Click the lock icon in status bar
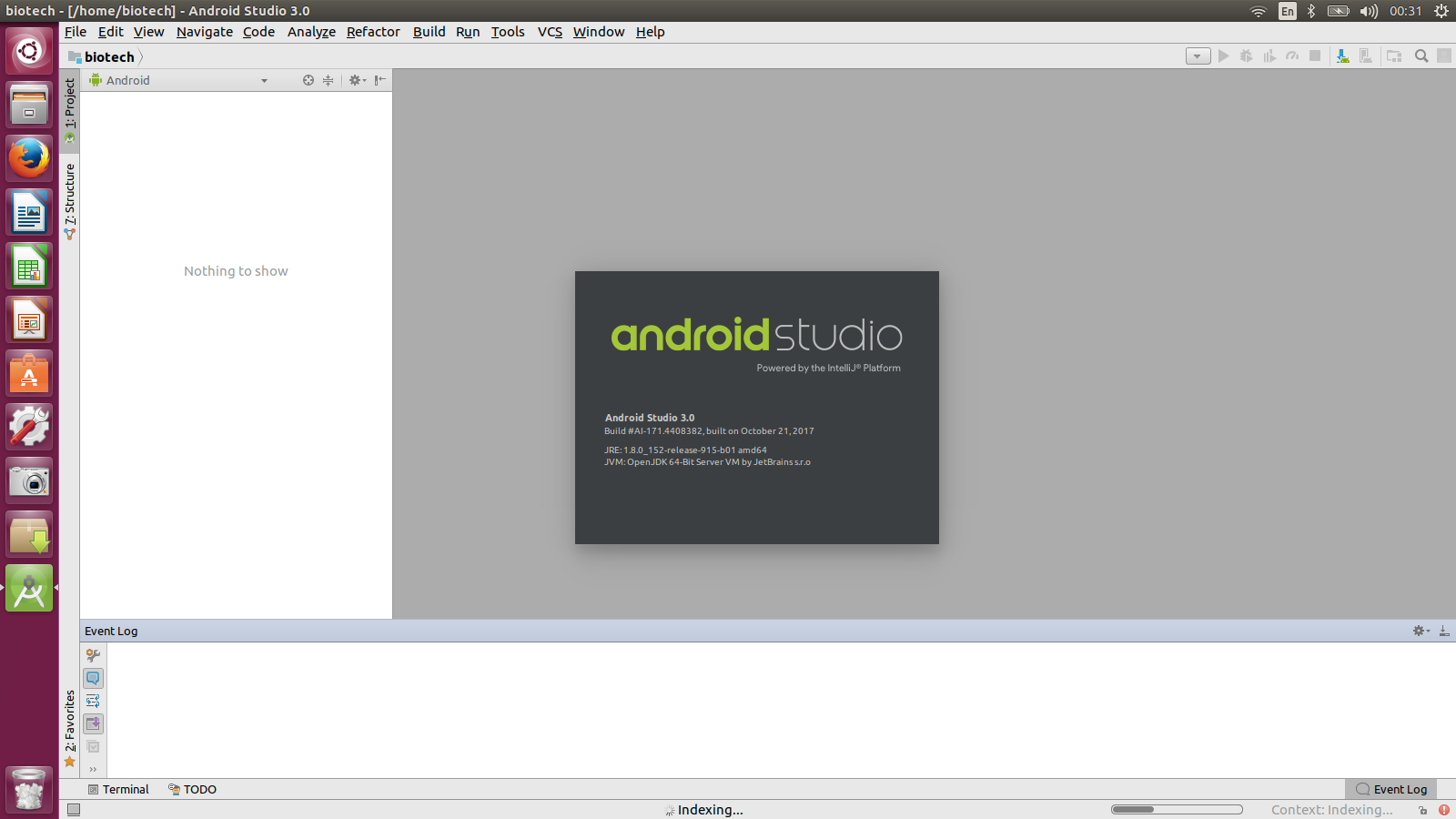Screen dimensions: 1456x819 pyautogui.click(x=1423, y=810)
